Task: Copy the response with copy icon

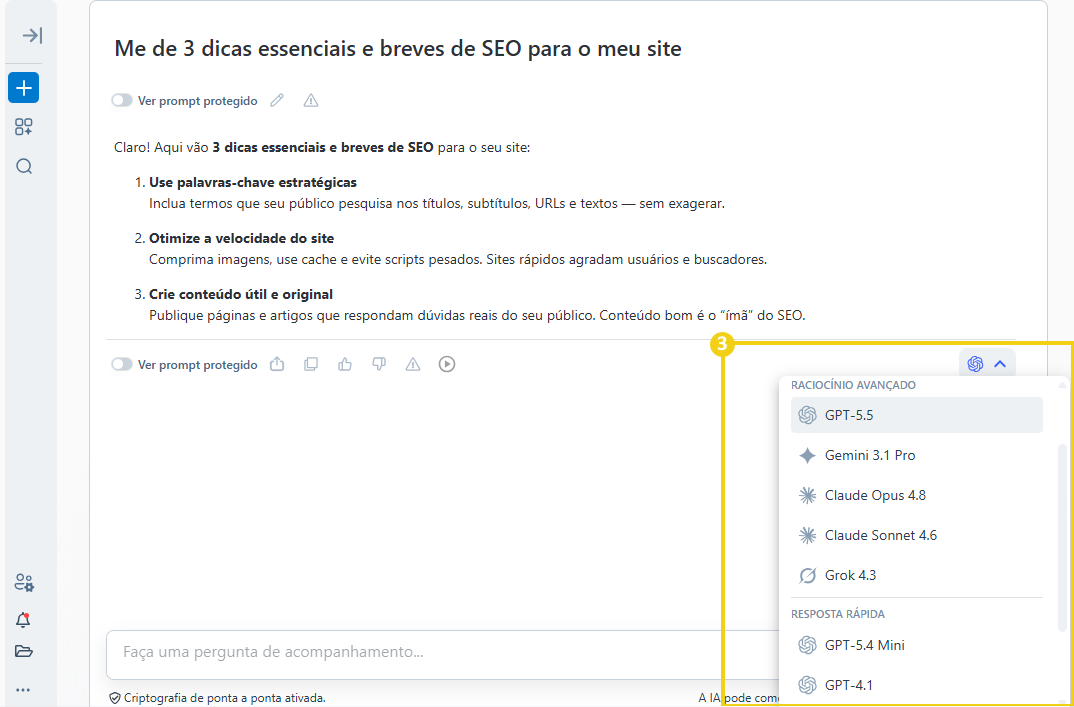Action: tap(311, 364)
